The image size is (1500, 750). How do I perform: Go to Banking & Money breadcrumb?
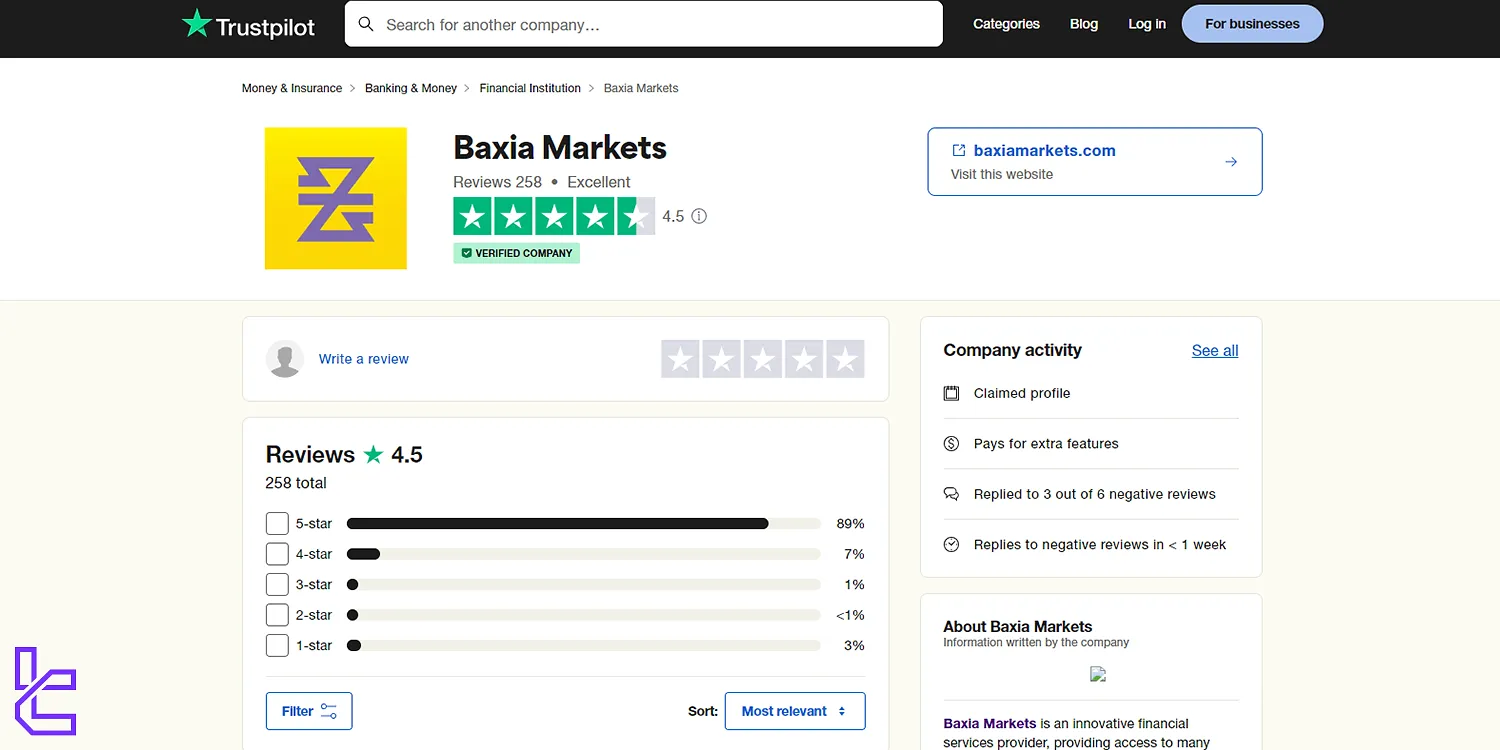[x=411, y=88]
